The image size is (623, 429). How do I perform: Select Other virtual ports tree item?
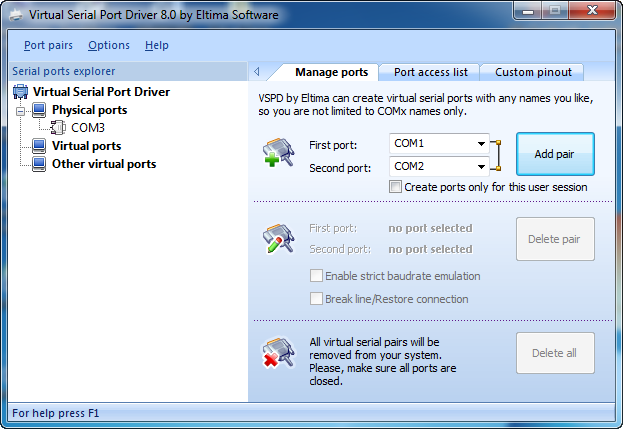tap(104, 164)
